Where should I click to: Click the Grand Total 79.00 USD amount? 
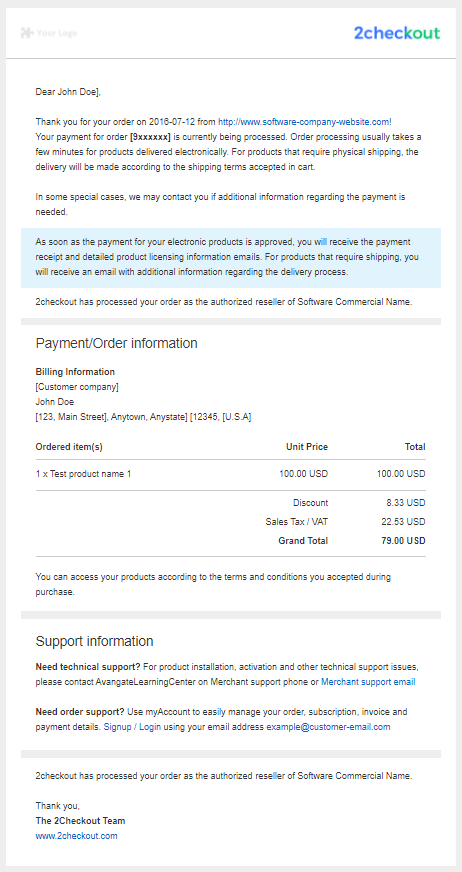coord(400,541)
